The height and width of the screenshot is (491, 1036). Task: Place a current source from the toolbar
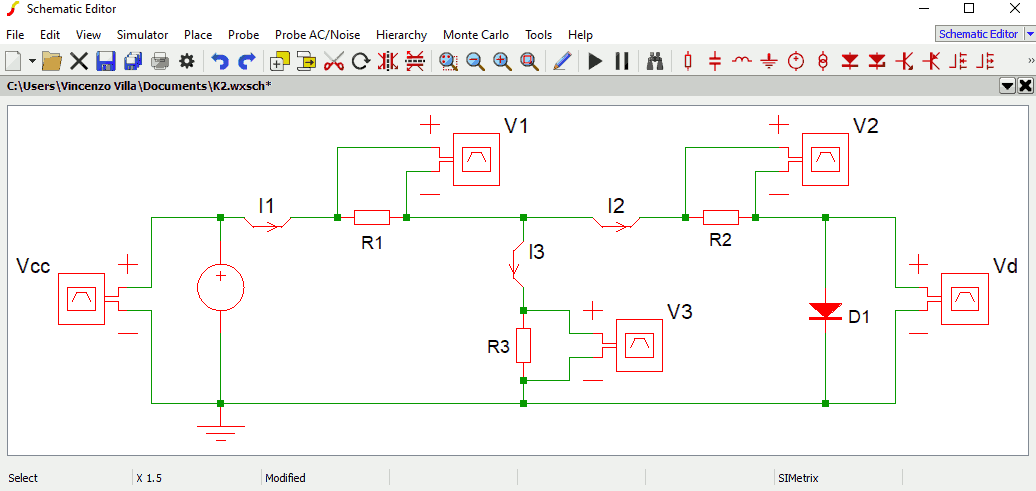(823, 61)
